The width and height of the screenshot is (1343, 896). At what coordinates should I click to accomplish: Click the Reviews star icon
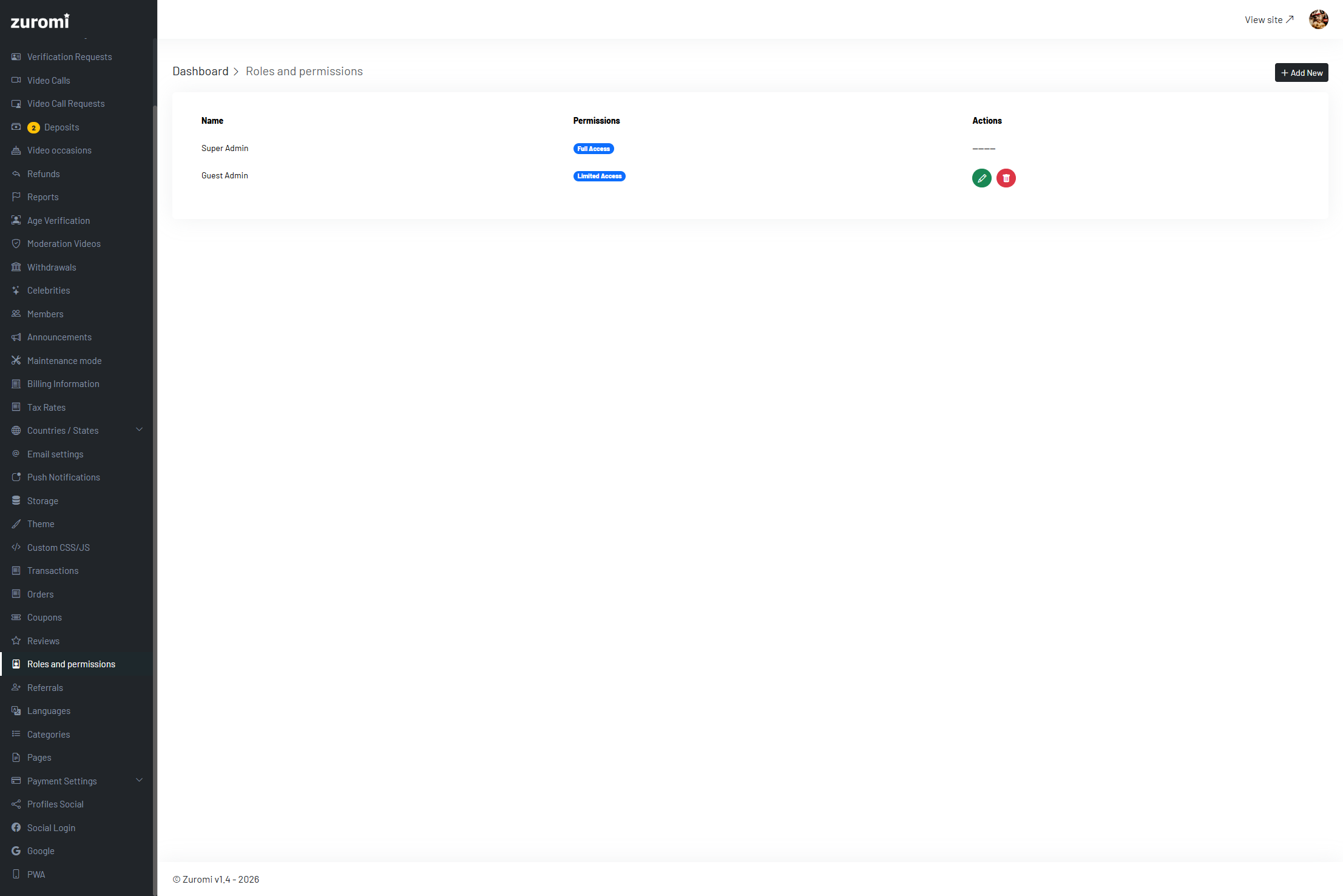pos(16,641)
